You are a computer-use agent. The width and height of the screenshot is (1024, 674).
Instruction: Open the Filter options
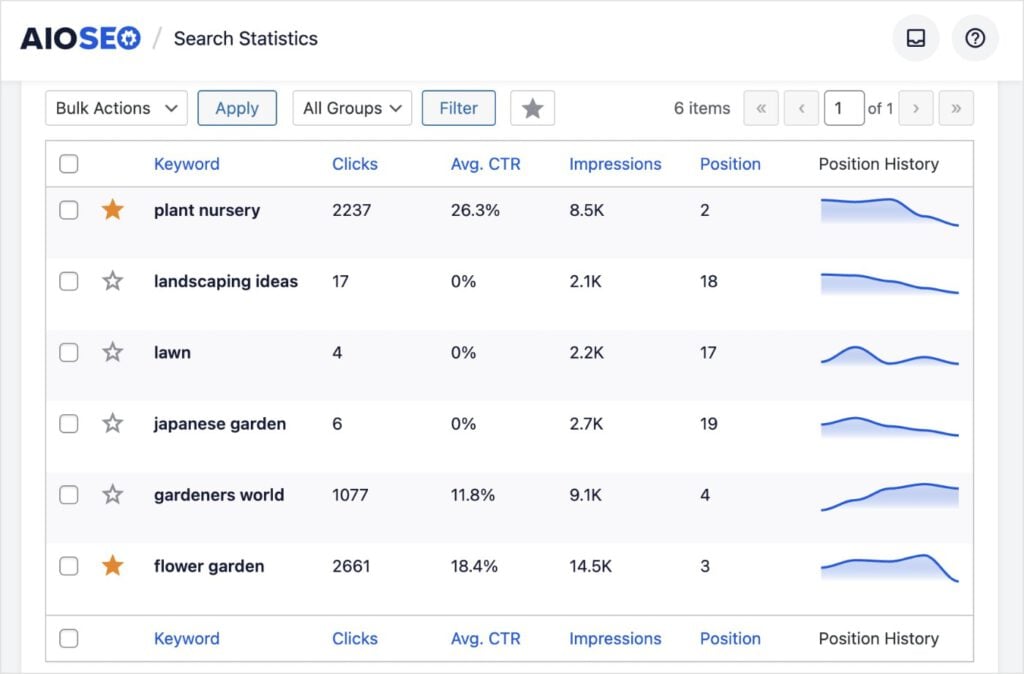coord(458,108)
